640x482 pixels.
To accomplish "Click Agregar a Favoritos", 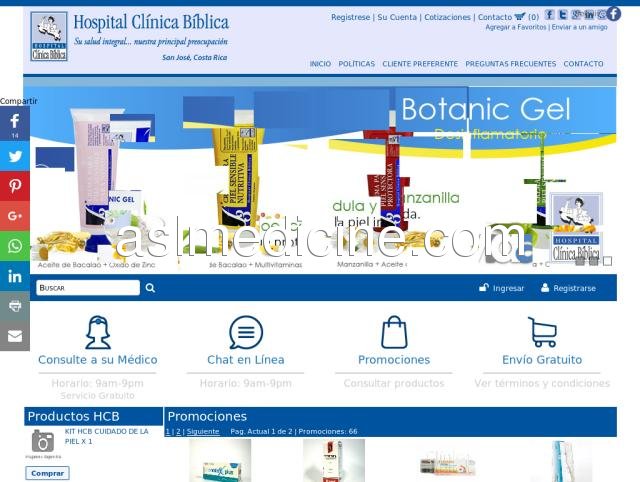I will pyautogui.click(x=516, y=27).
